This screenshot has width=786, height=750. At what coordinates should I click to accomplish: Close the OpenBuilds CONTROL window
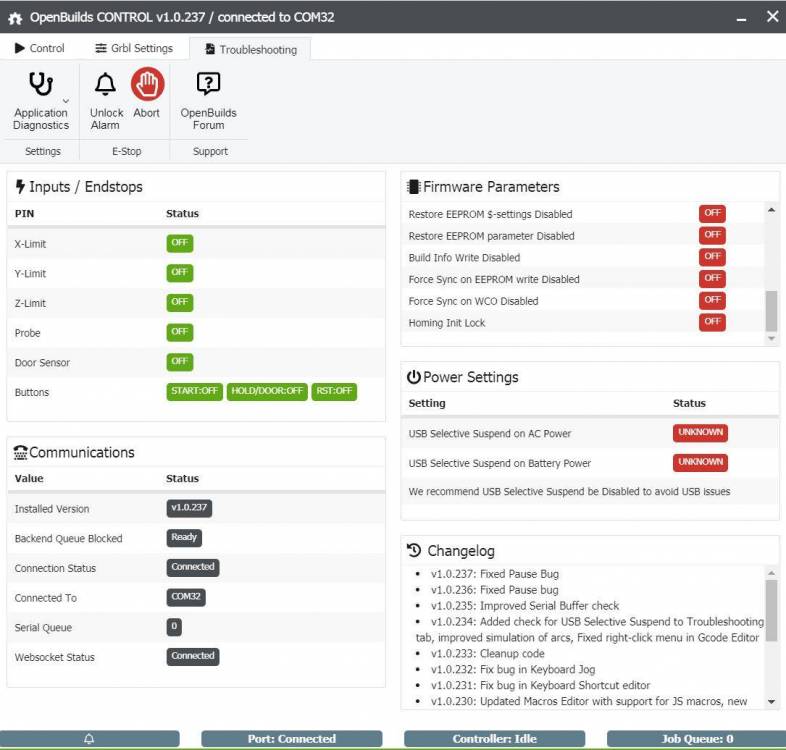pyautogui.click(x=772, y=17)
